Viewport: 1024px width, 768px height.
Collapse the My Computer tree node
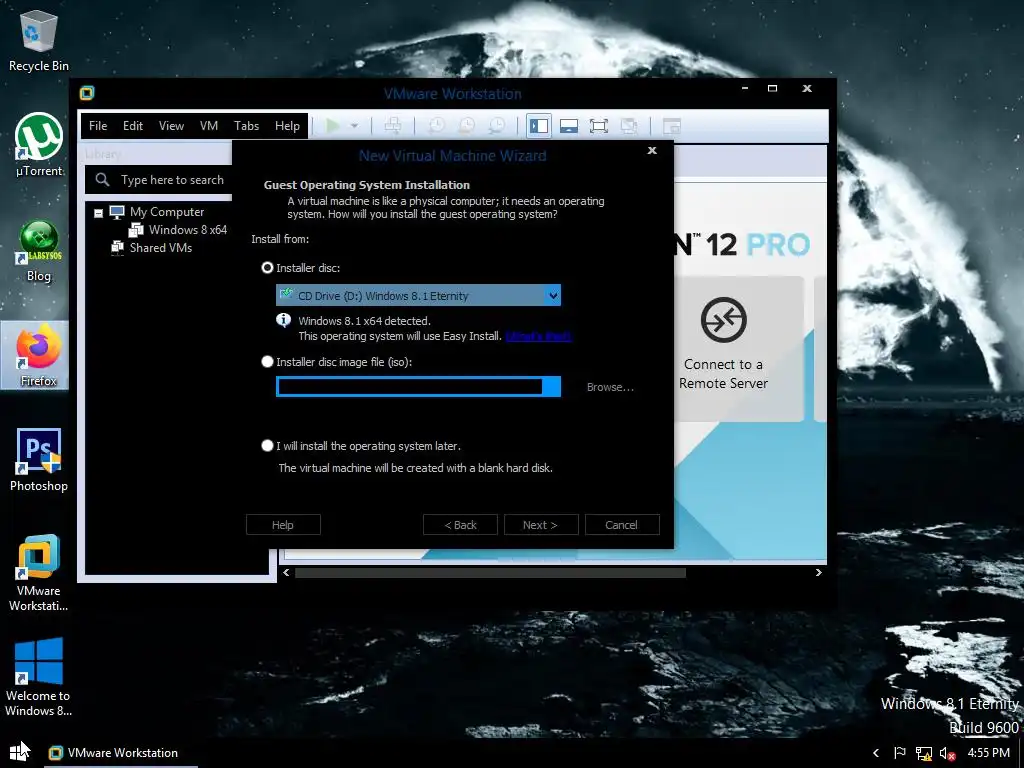99,213
